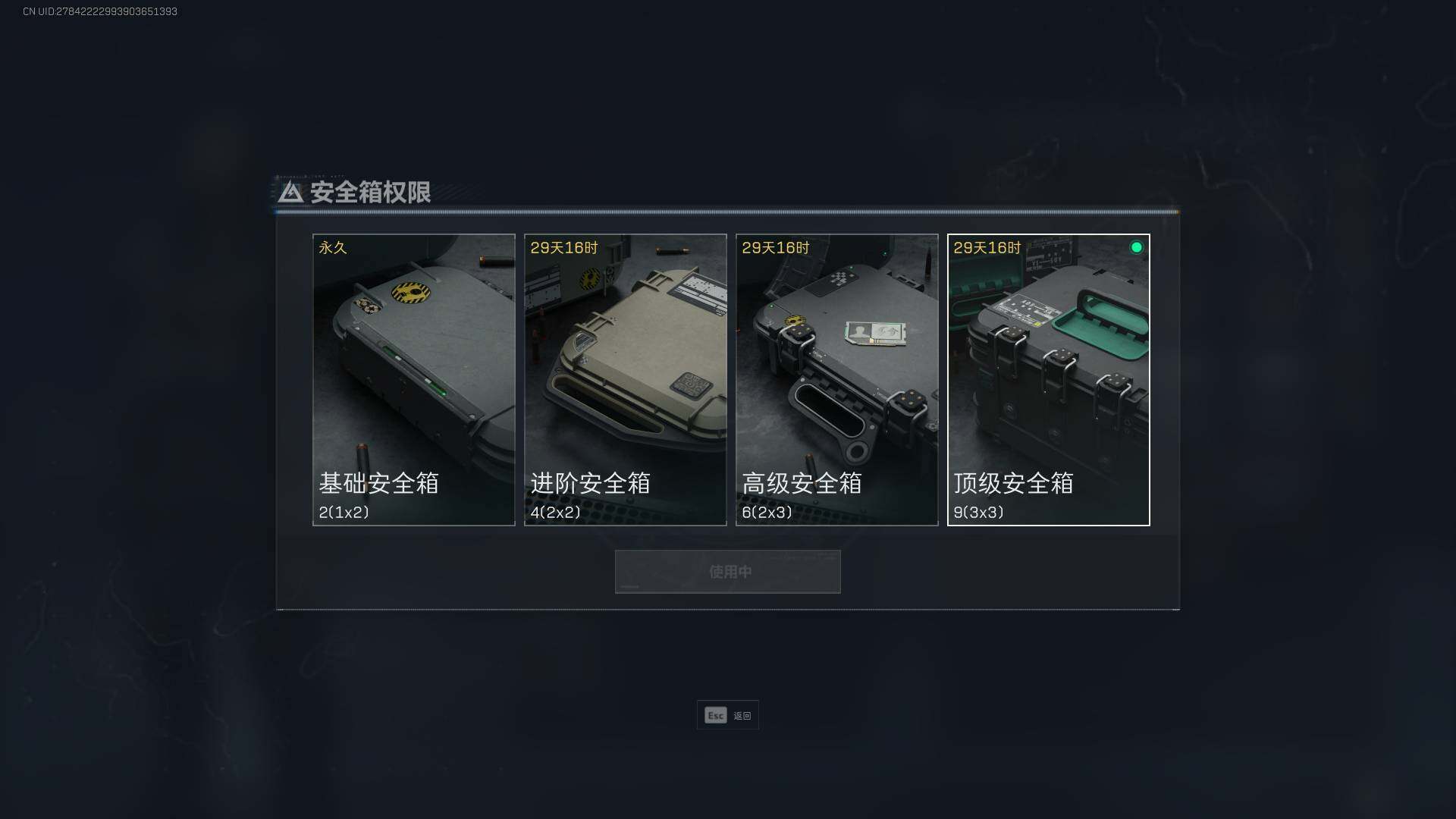Click 29天16时 timer on 进阶安全箱
The width and height of the screenshot is (1456, 819).
tap(564, 248)
